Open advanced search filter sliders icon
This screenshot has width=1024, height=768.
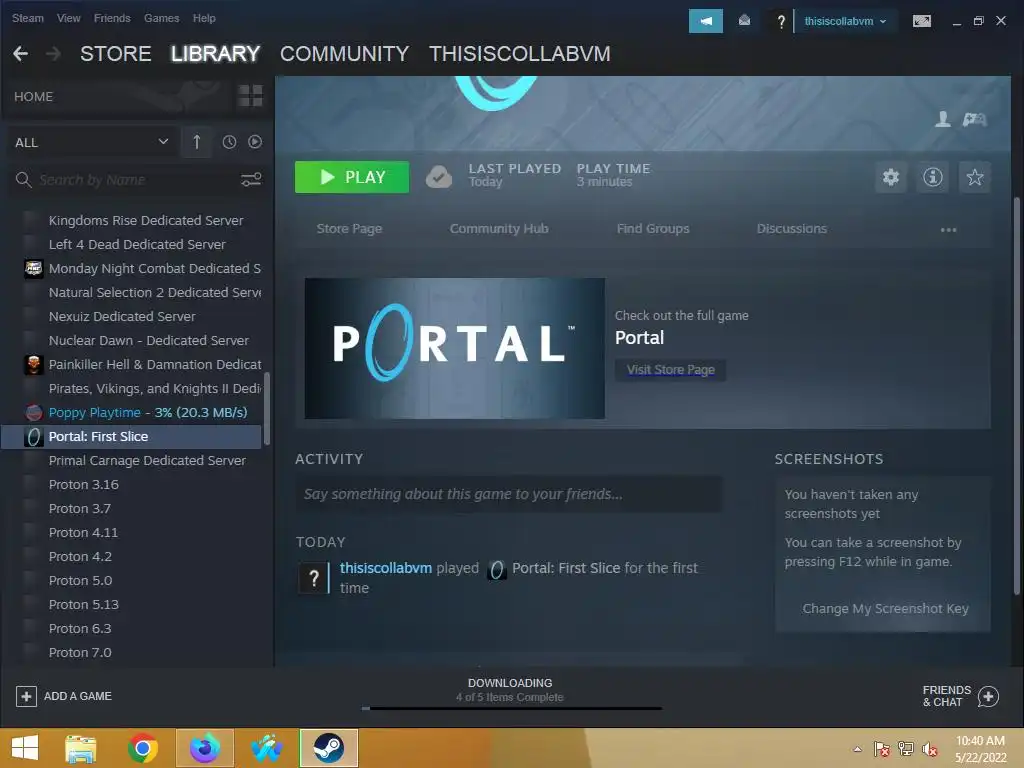coord(251,180)
